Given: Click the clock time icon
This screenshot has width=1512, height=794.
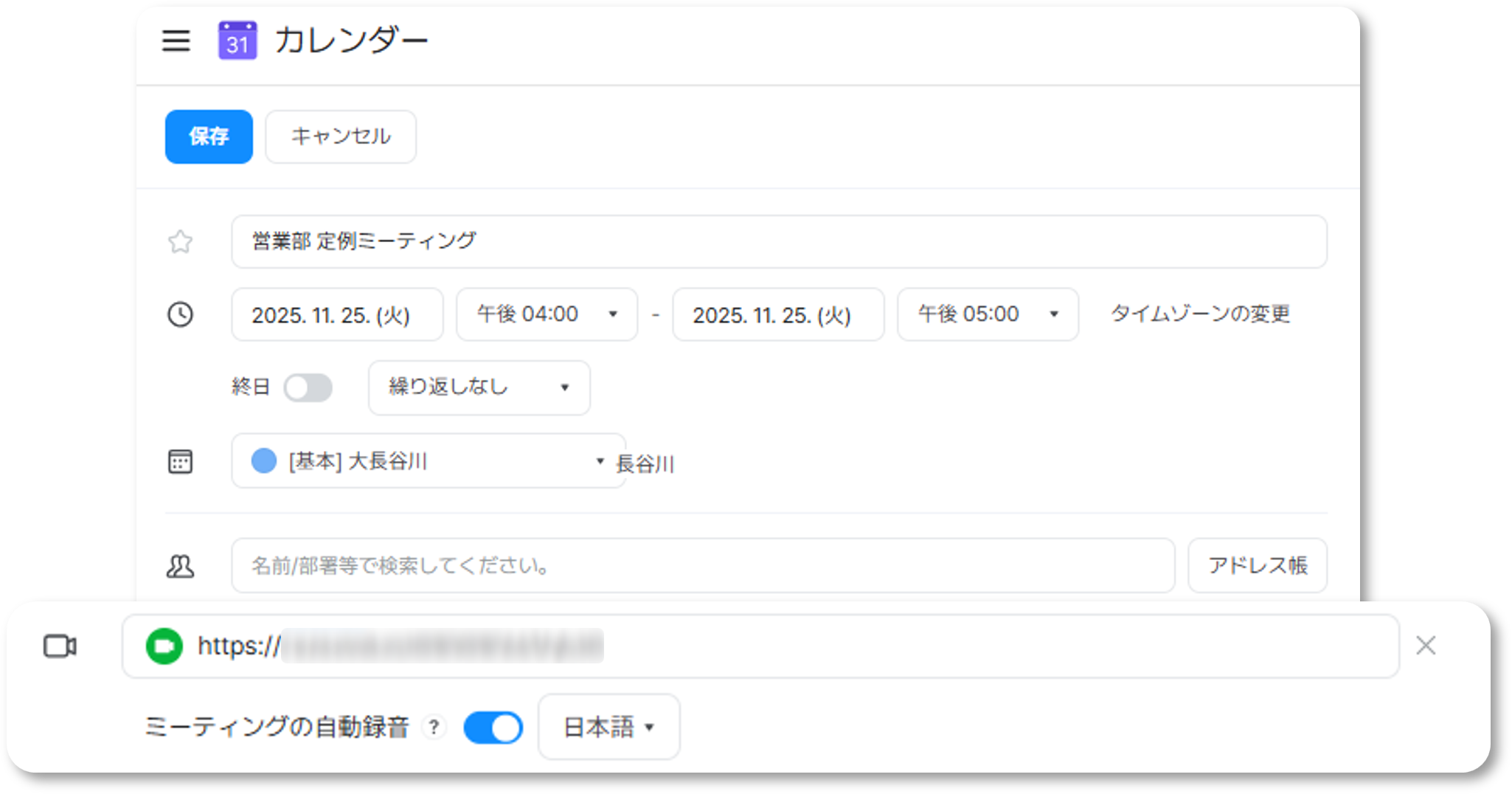Looking at the screenshot, I should click(x=180, y=314).
